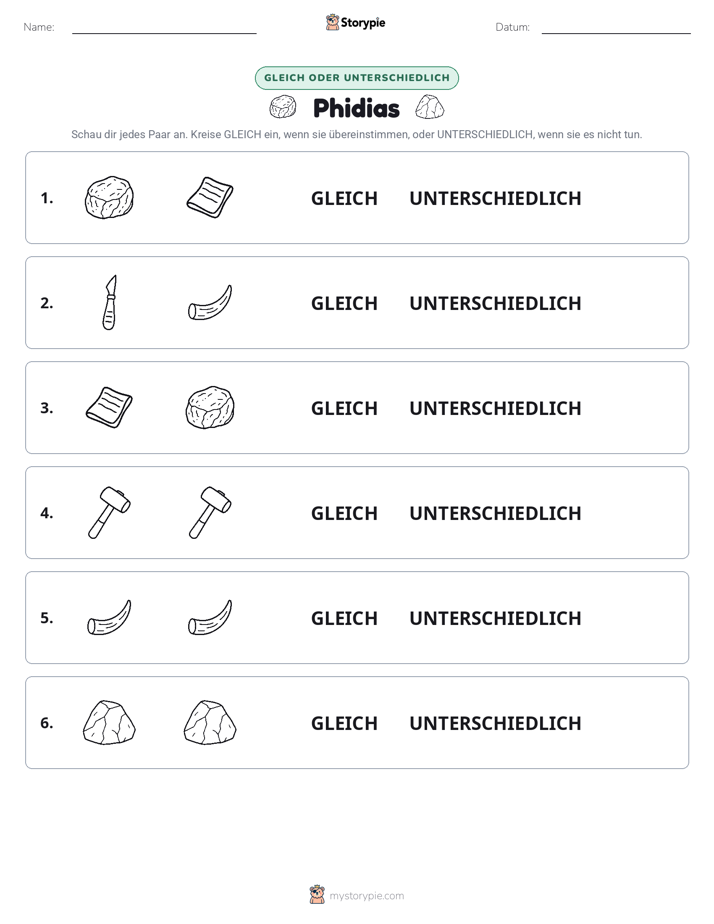Click the Name input line

coord(164,28)
